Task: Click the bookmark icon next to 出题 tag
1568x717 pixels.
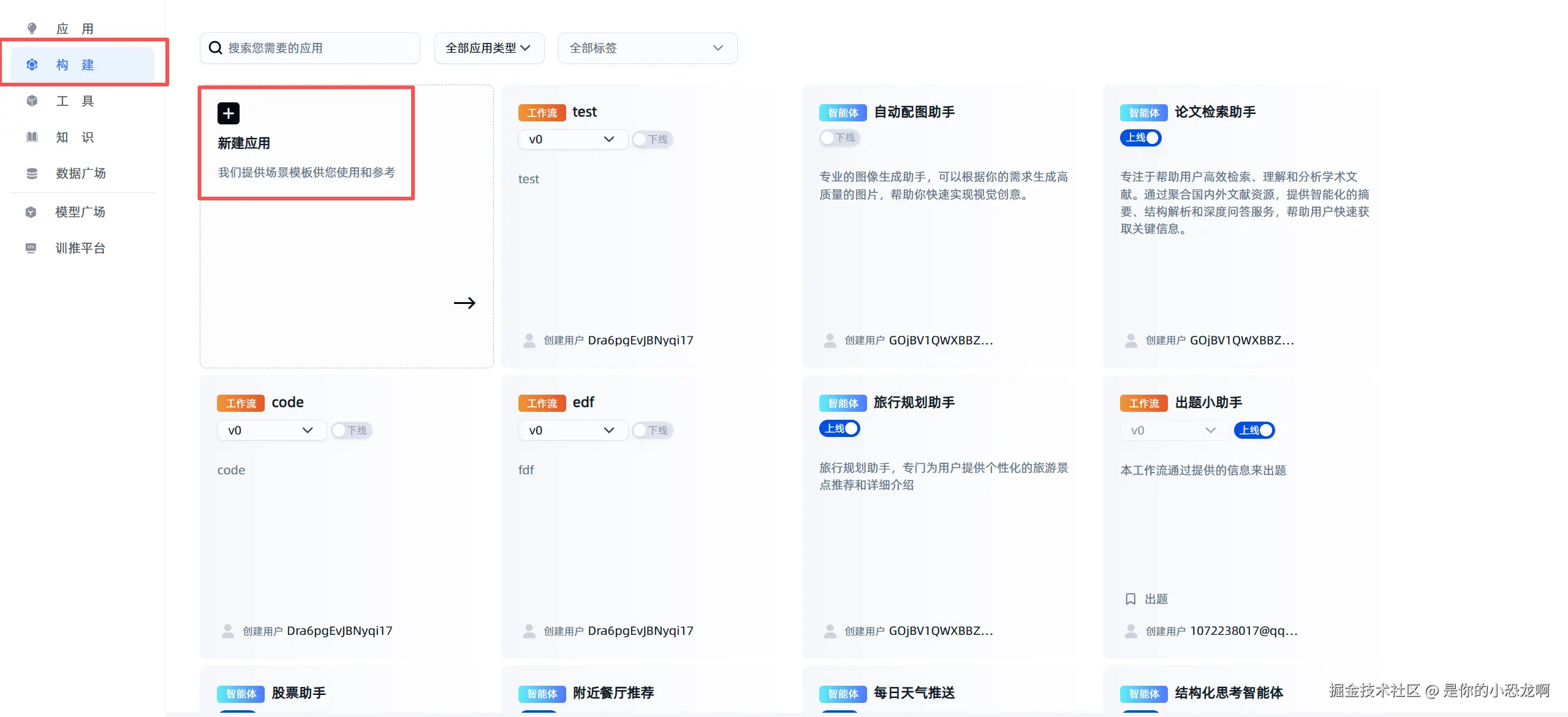Action: tap(1131, 599)
